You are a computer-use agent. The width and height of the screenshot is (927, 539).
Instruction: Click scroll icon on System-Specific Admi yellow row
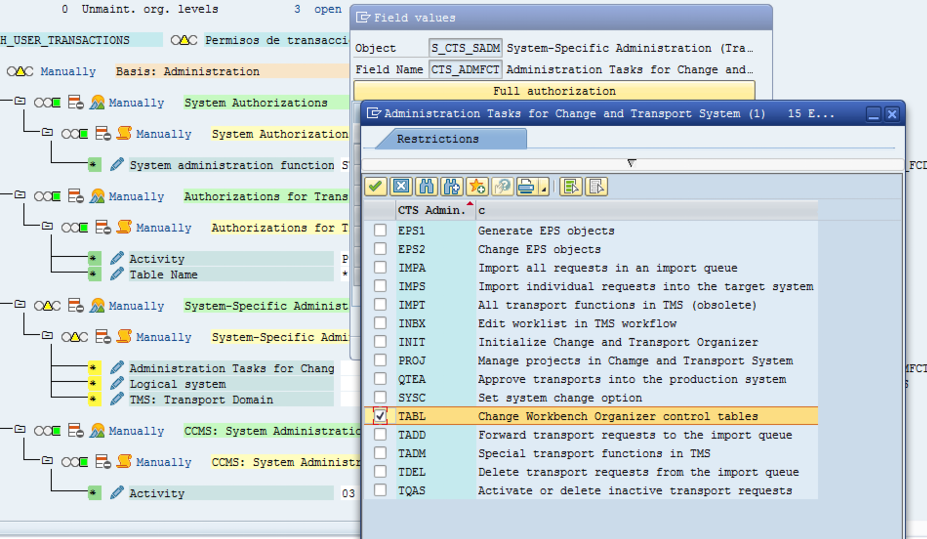[124, 337]
